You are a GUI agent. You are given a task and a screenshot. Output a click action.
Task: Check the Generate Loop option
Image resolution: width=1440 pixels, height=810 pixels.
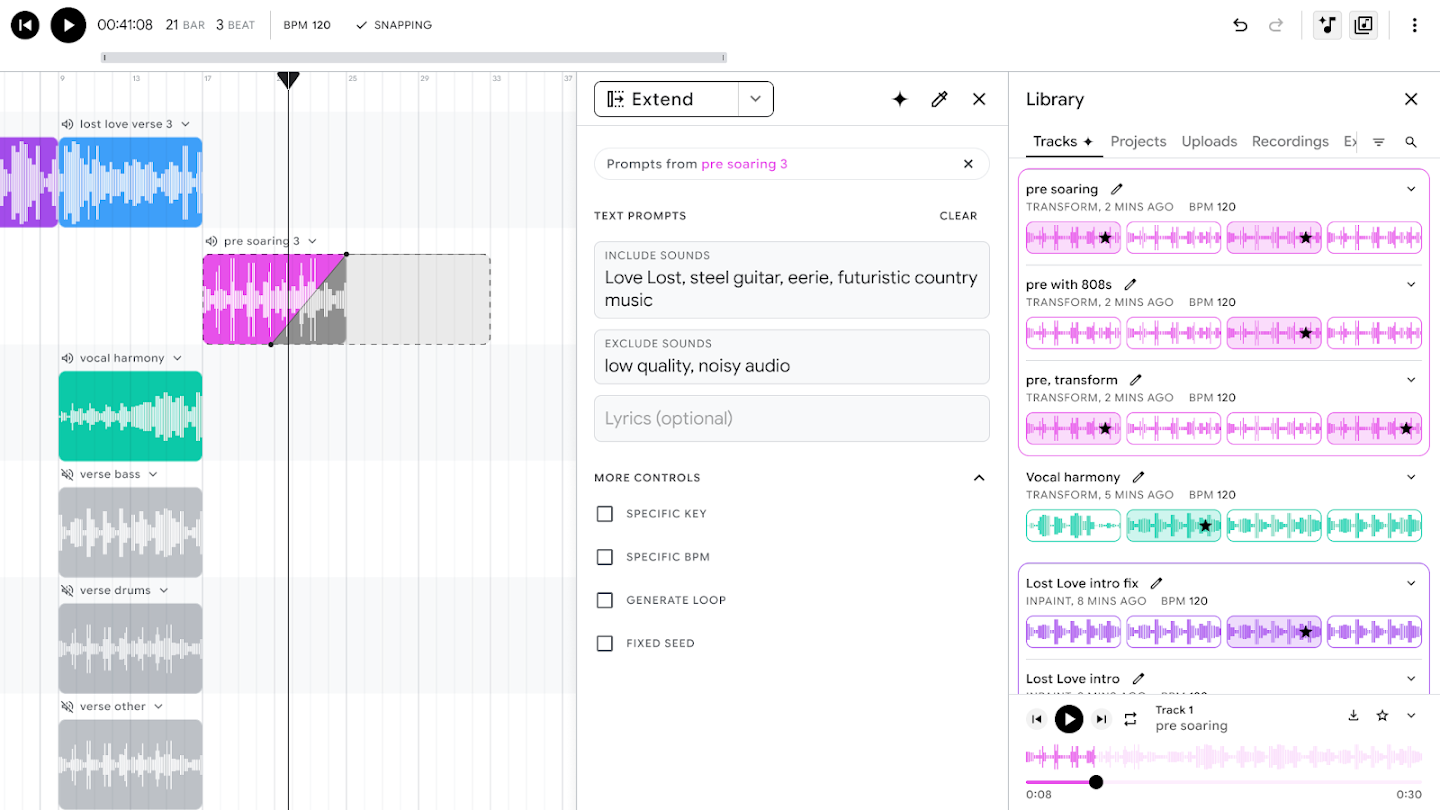605,599
